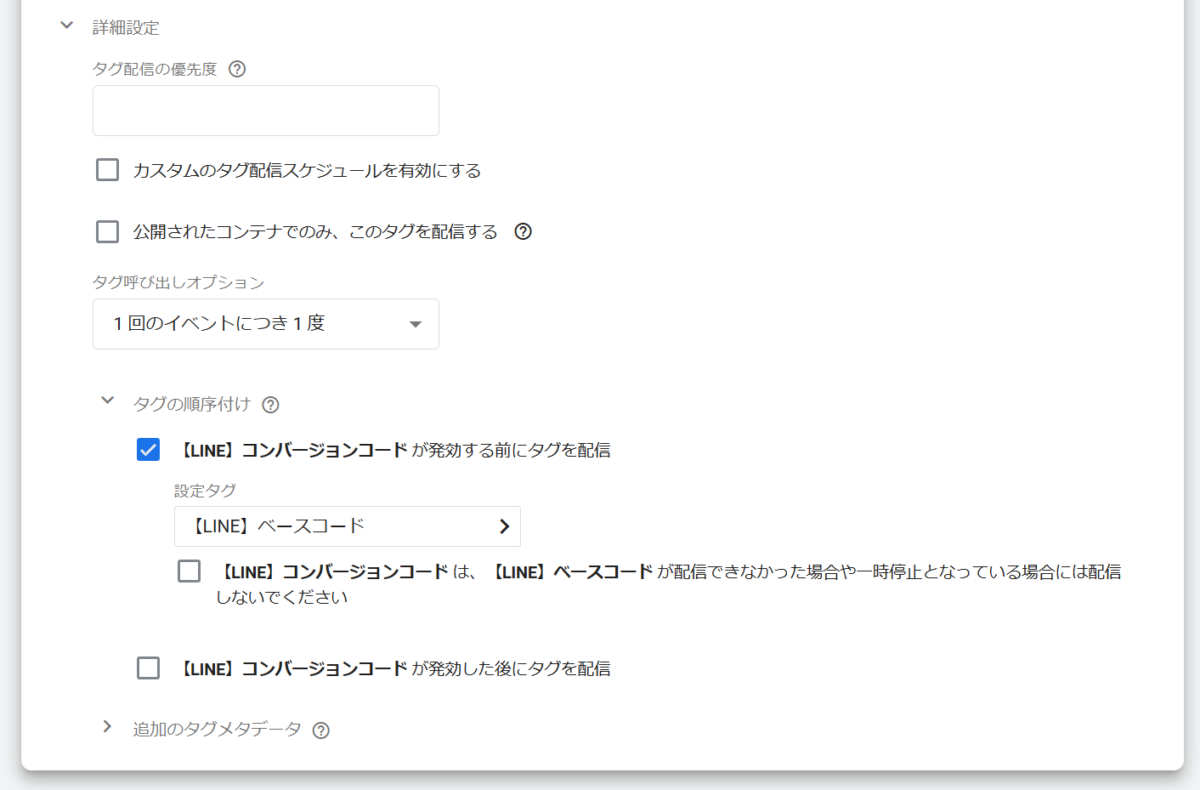Uncheck コンバージョンコード が発効する前にタグを配信
This screenshot has width=1200, height=790.
pyautogui.click(x=148, y=450)
